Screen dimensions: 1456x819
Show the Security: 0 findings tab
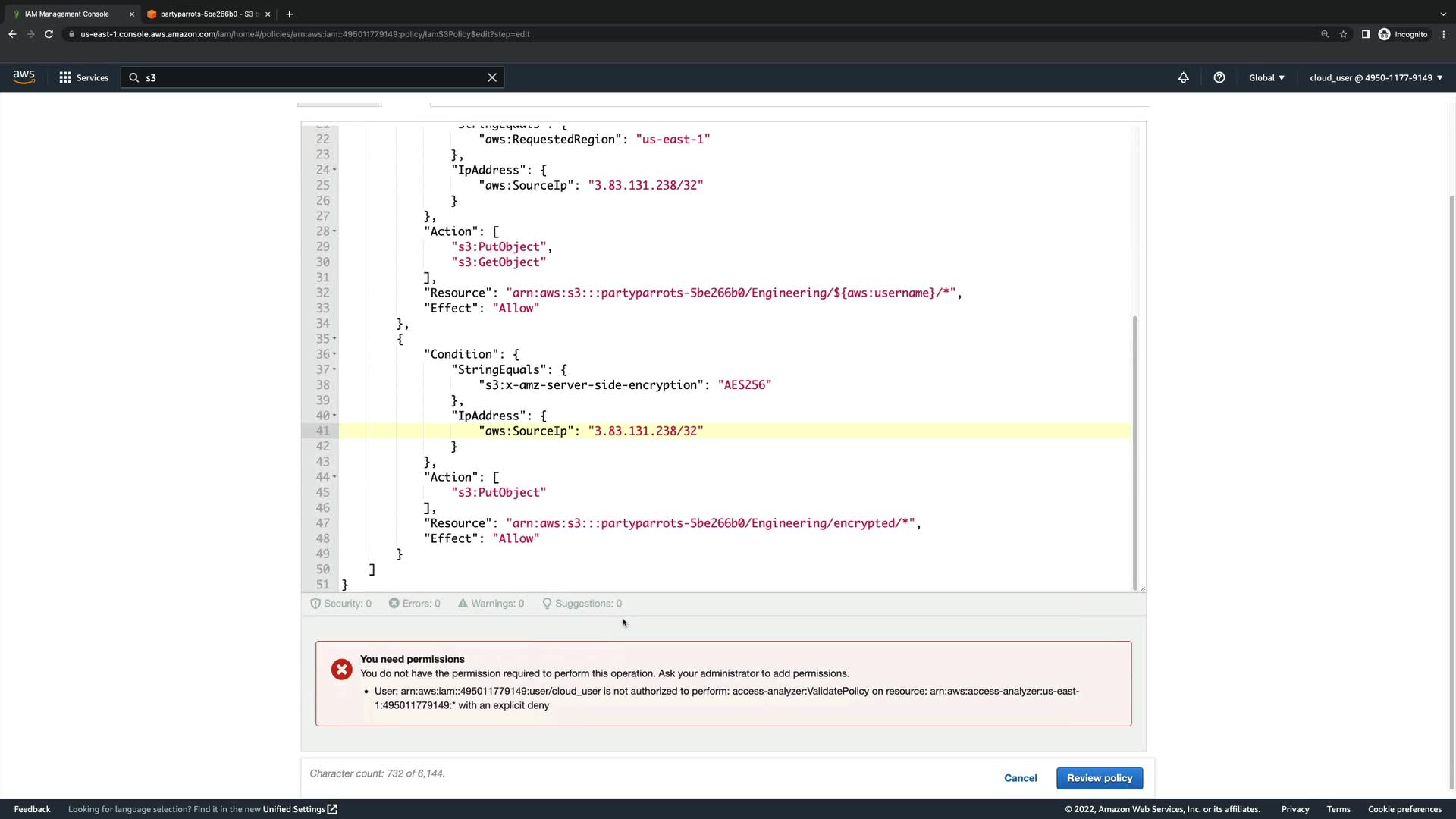[341, 604]
